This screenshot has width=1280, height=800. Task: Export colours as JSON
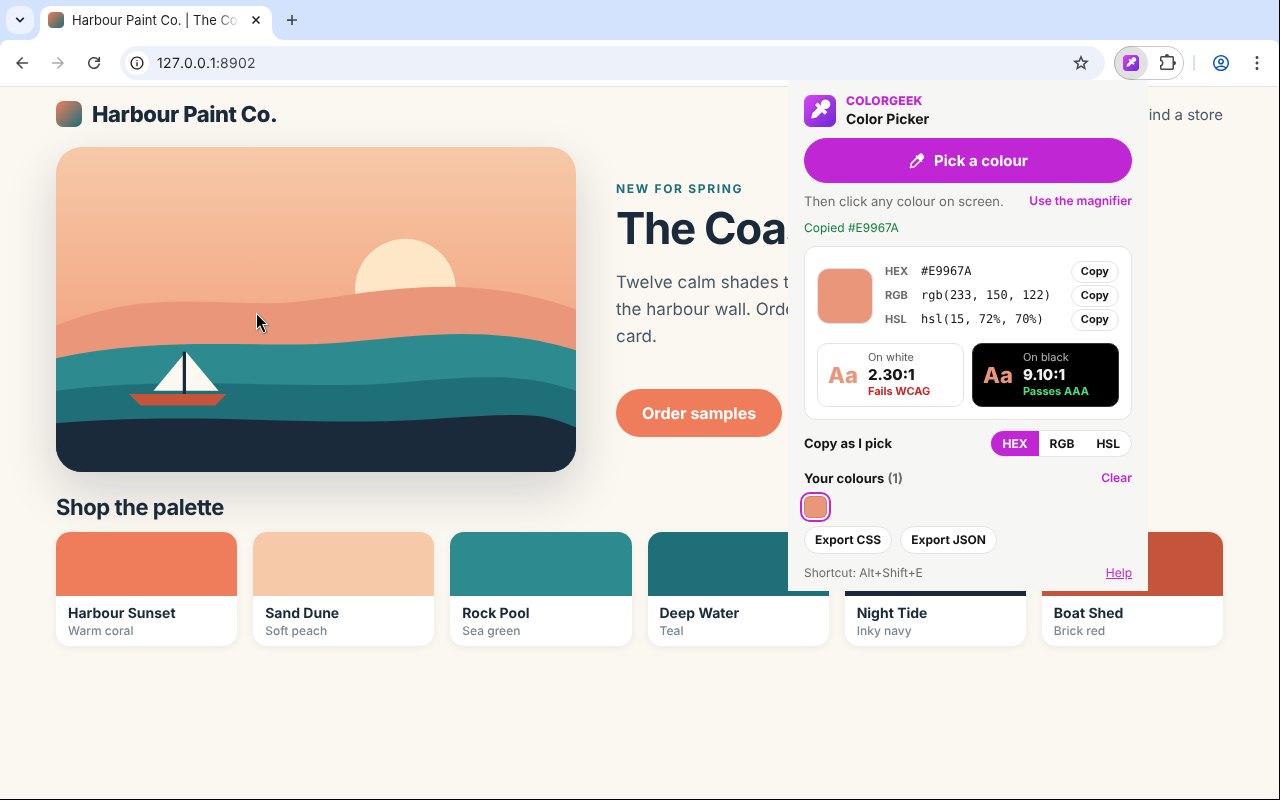(948, 540)
